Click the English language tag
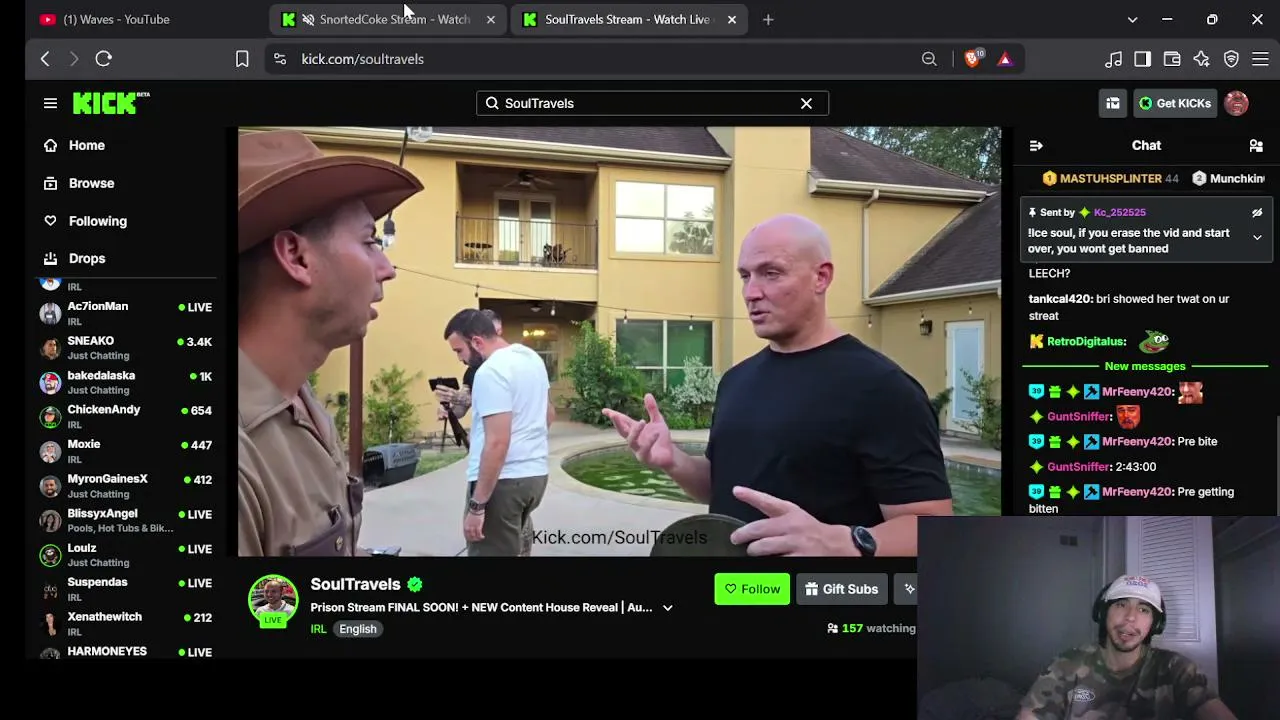 [357, 629]
